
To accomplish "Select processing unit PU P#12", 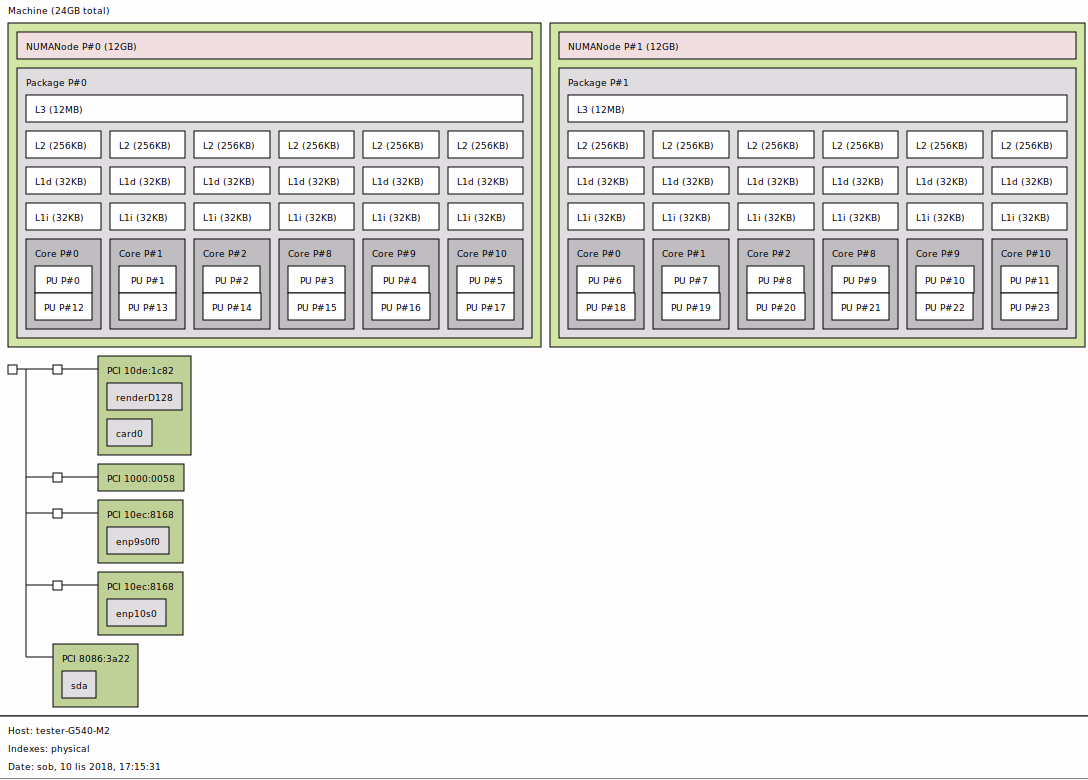I will point(63,307).
